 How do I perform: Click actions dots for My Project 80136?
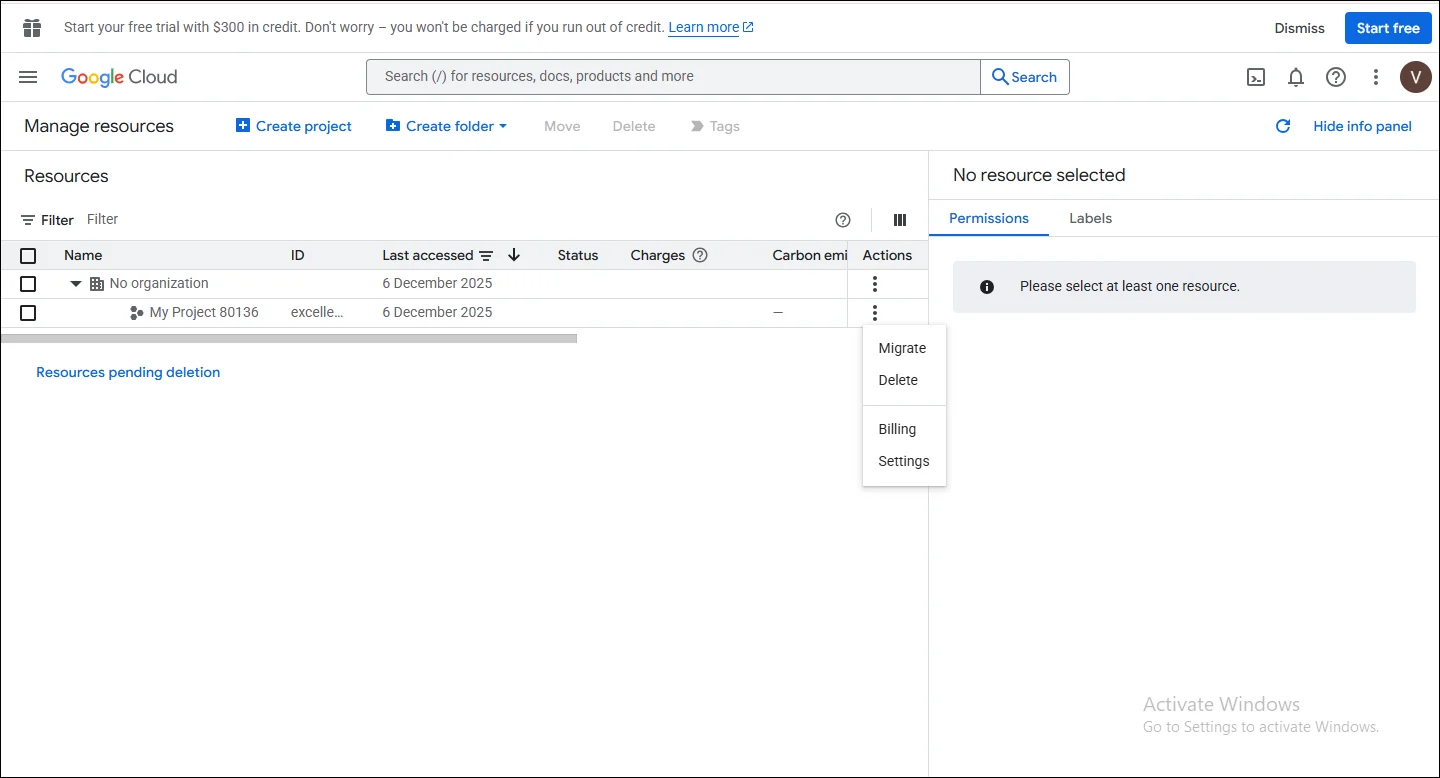(875, 313)
